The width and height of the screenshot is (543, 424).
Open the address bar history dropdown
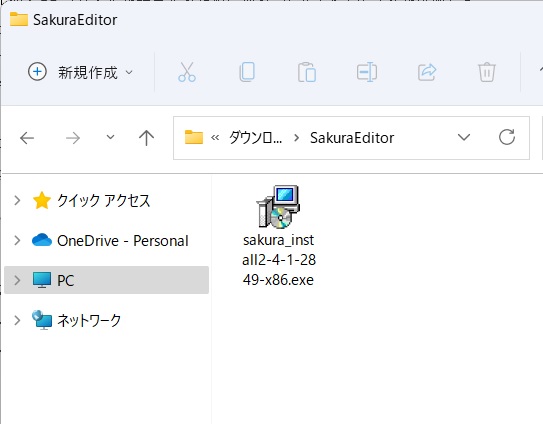click(464, 138)
